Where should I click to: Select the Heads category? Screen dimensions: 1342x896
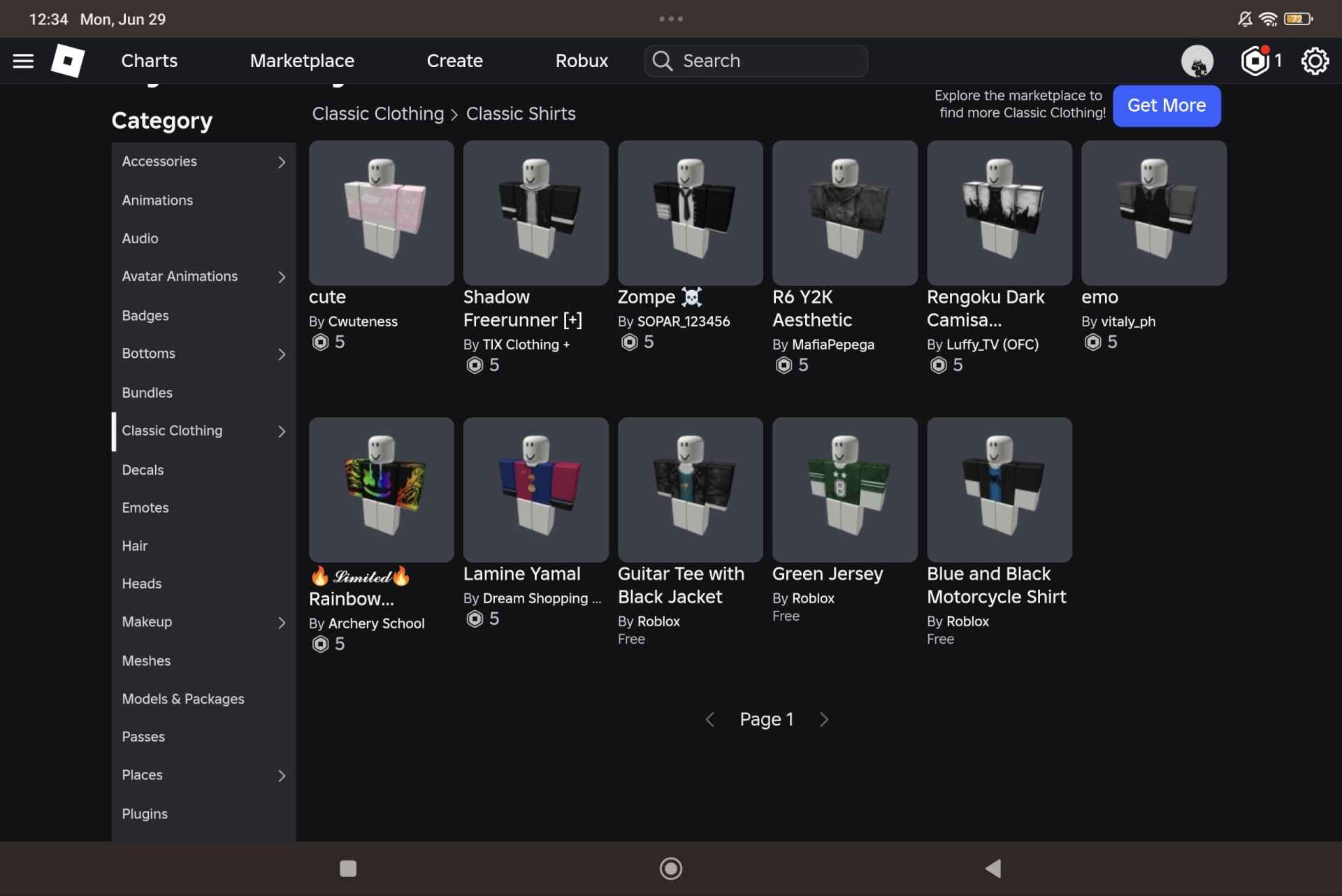tap(203, 584)
